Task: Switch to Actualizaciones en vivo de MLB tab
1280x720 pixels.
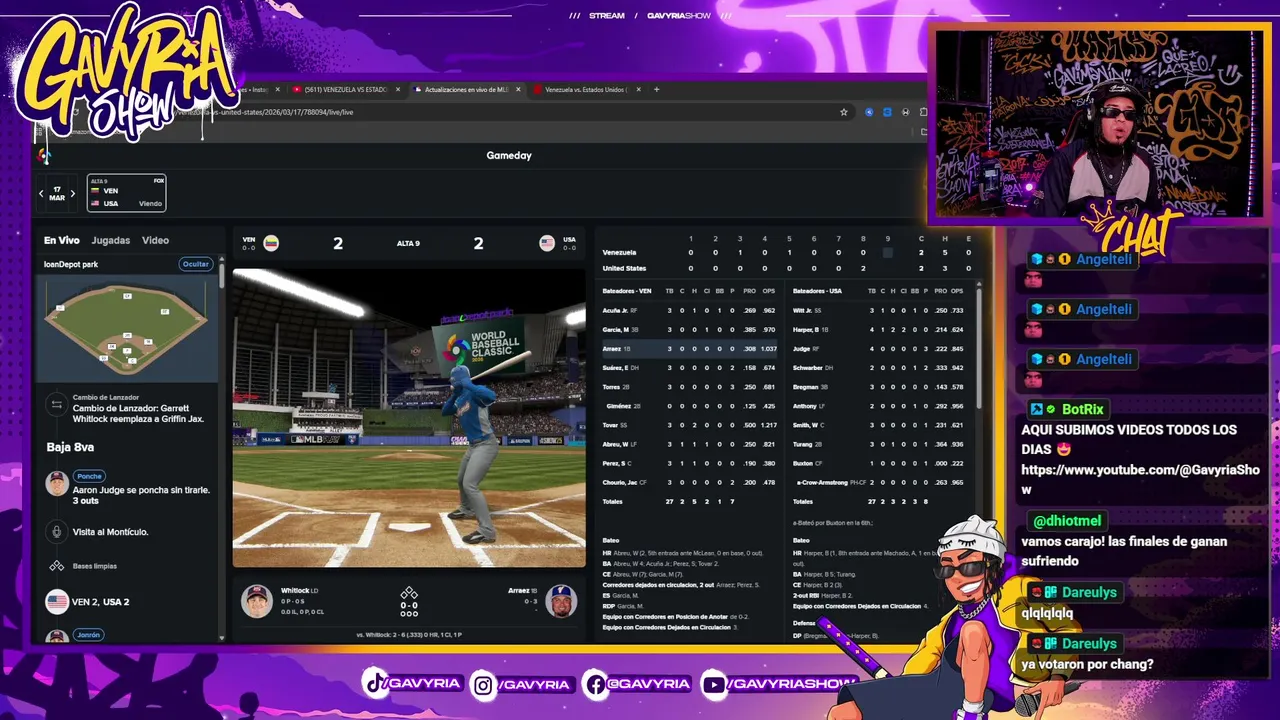Action: (x=466, y=89)
